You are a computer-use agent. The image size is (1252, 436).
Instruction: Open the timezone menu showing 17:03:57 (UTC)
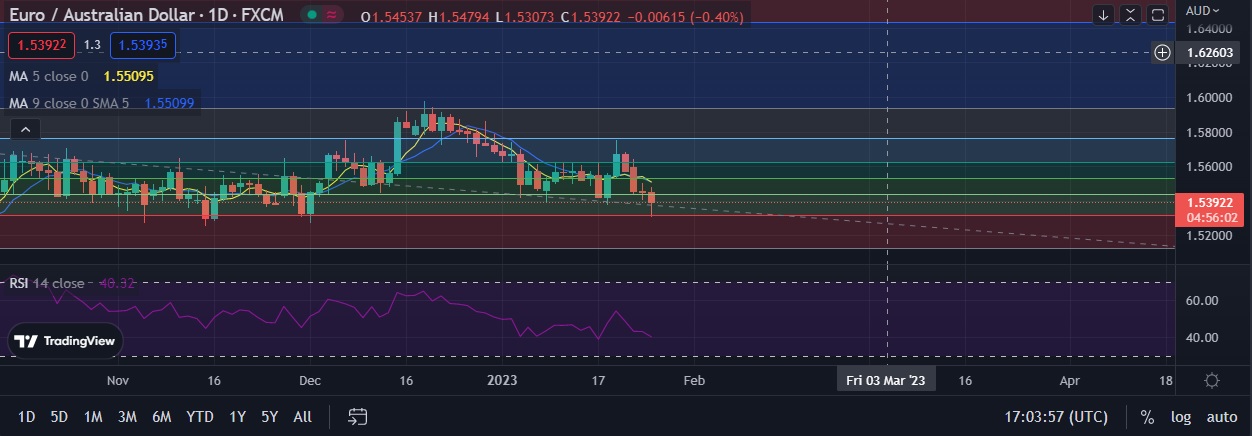(1056, 417)
